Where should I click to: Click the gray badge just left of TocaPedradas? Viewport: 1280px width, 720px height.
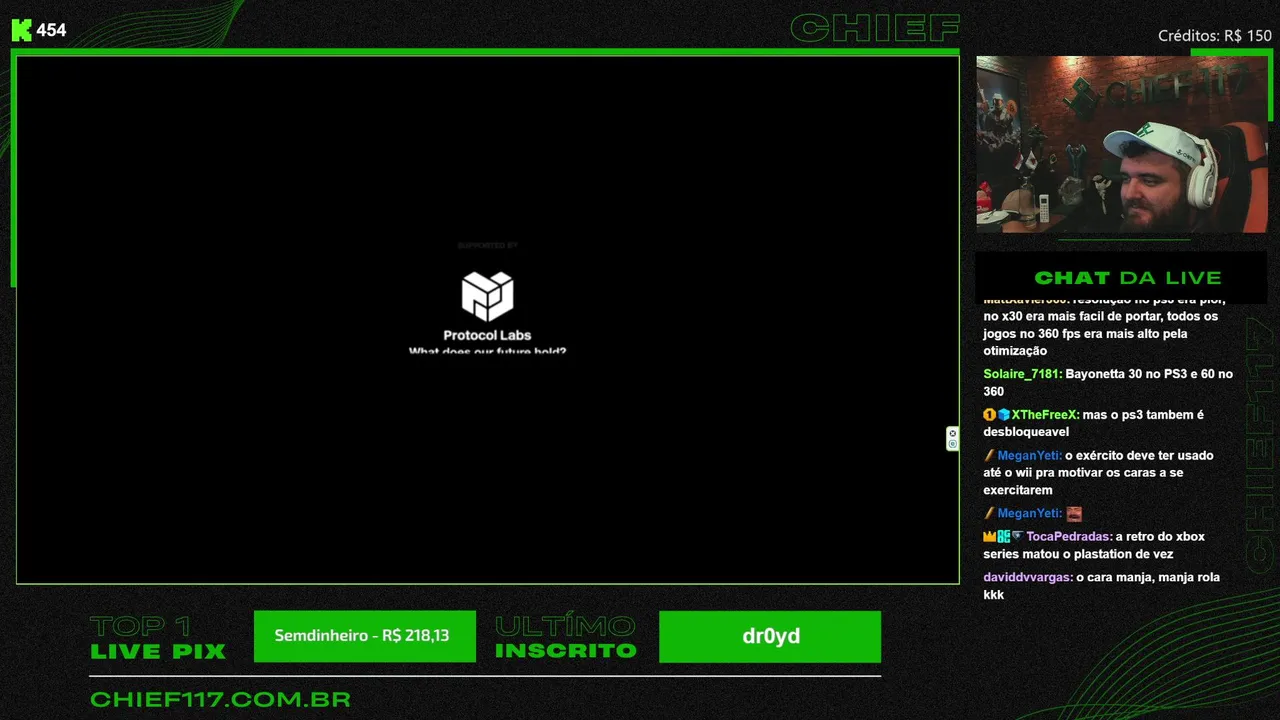[1017, 536]
